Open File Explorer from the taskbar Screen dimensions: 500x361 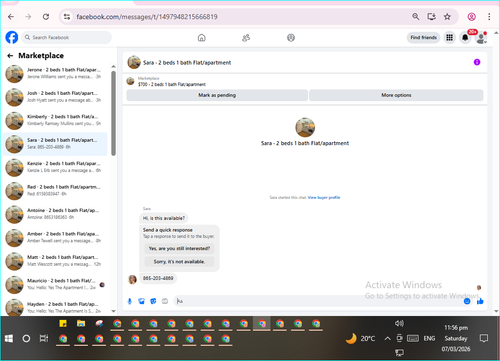click(x=81, y=323)
